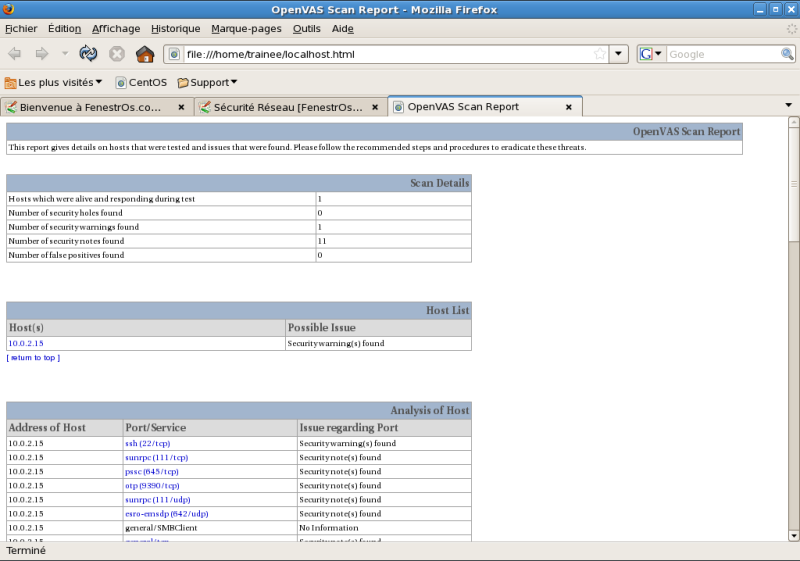This screenshot has width=800, height=561.
Task: Open the Historique menu
Action: coord(175,29)
